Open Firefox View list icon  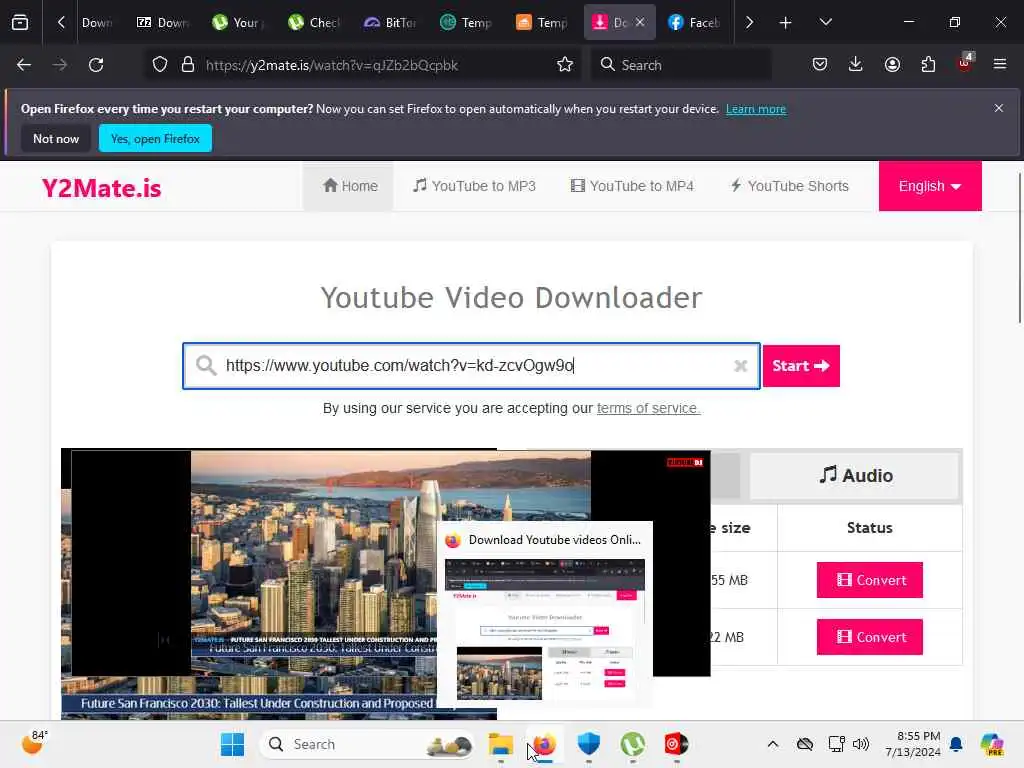(20, 22)
